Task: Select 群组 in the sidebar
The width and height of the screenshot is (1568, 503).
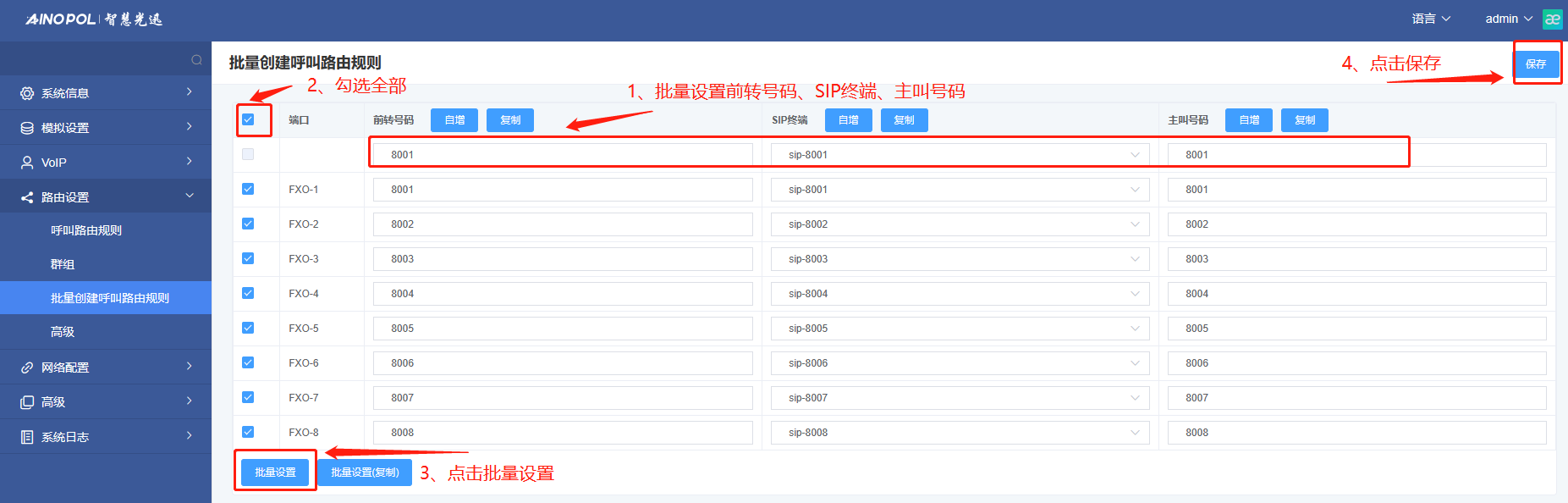Action: coord(63,264)
